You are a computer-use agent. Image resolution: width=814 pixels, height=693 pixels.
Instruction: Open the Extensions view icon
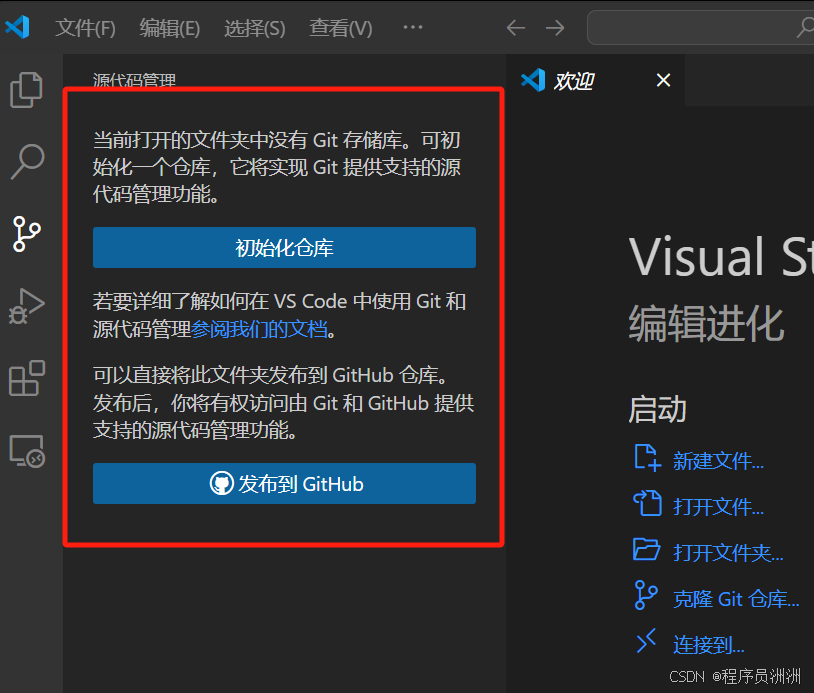(27, 378)
